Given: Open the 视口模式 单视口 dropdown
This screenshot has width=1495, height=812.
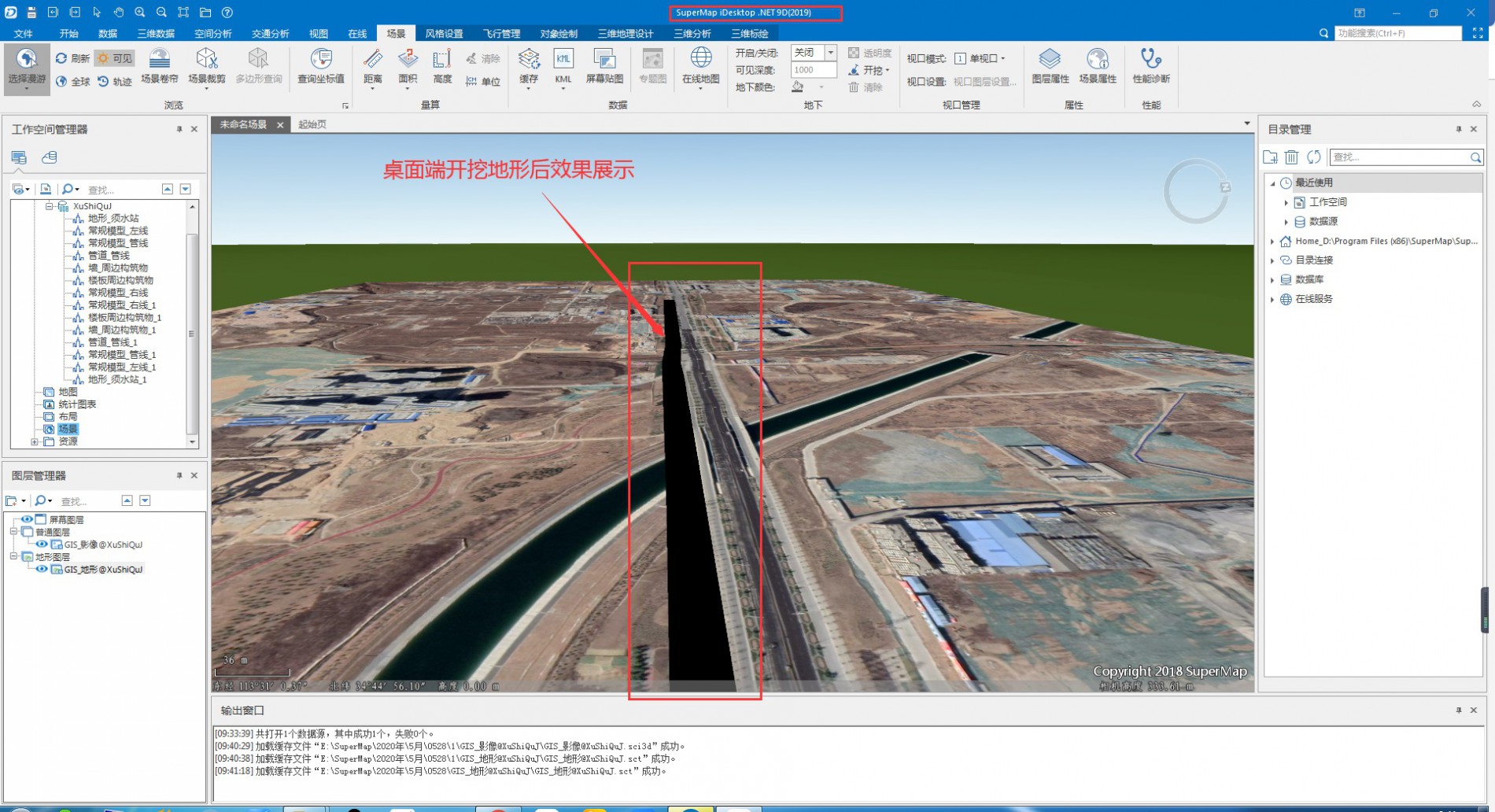Looking at the screenshot, I should (980, 58).
